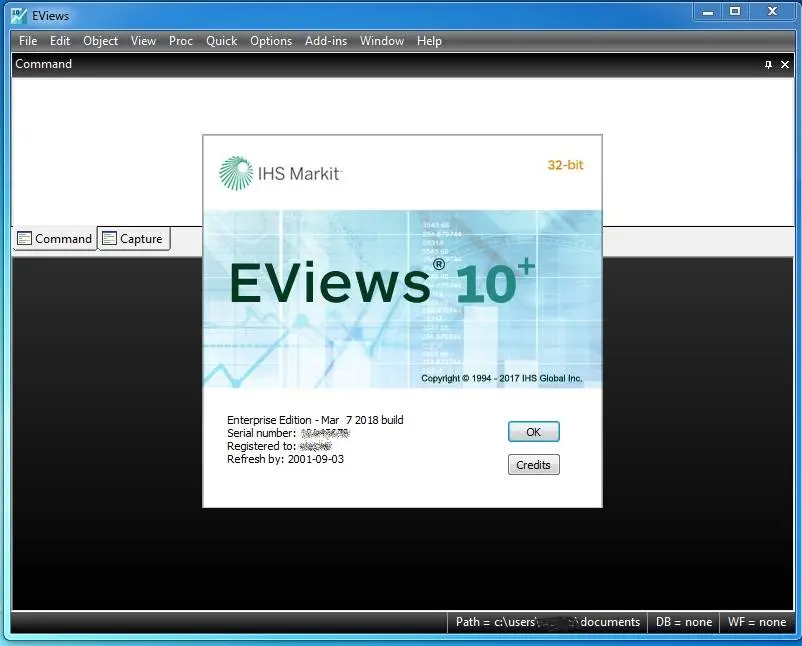This screenshot has height=646, width=802.
Task: Click the Registered to line
Action: 279,446
